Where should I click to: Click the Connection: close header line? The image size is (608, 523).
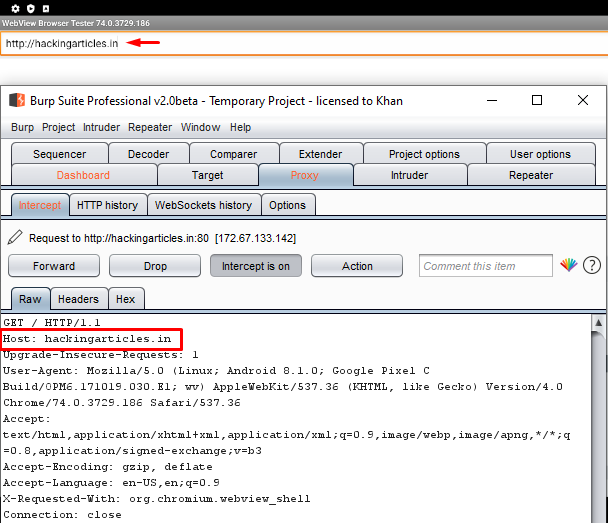62,515
